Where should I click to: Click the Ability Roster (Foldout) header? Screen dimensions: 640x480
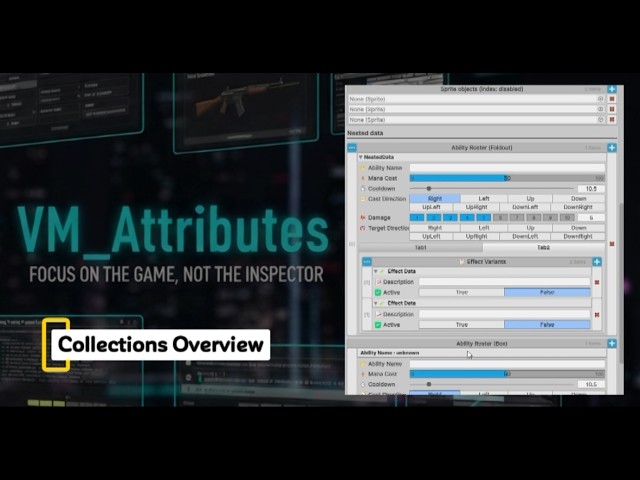click(x=482, y=147)
